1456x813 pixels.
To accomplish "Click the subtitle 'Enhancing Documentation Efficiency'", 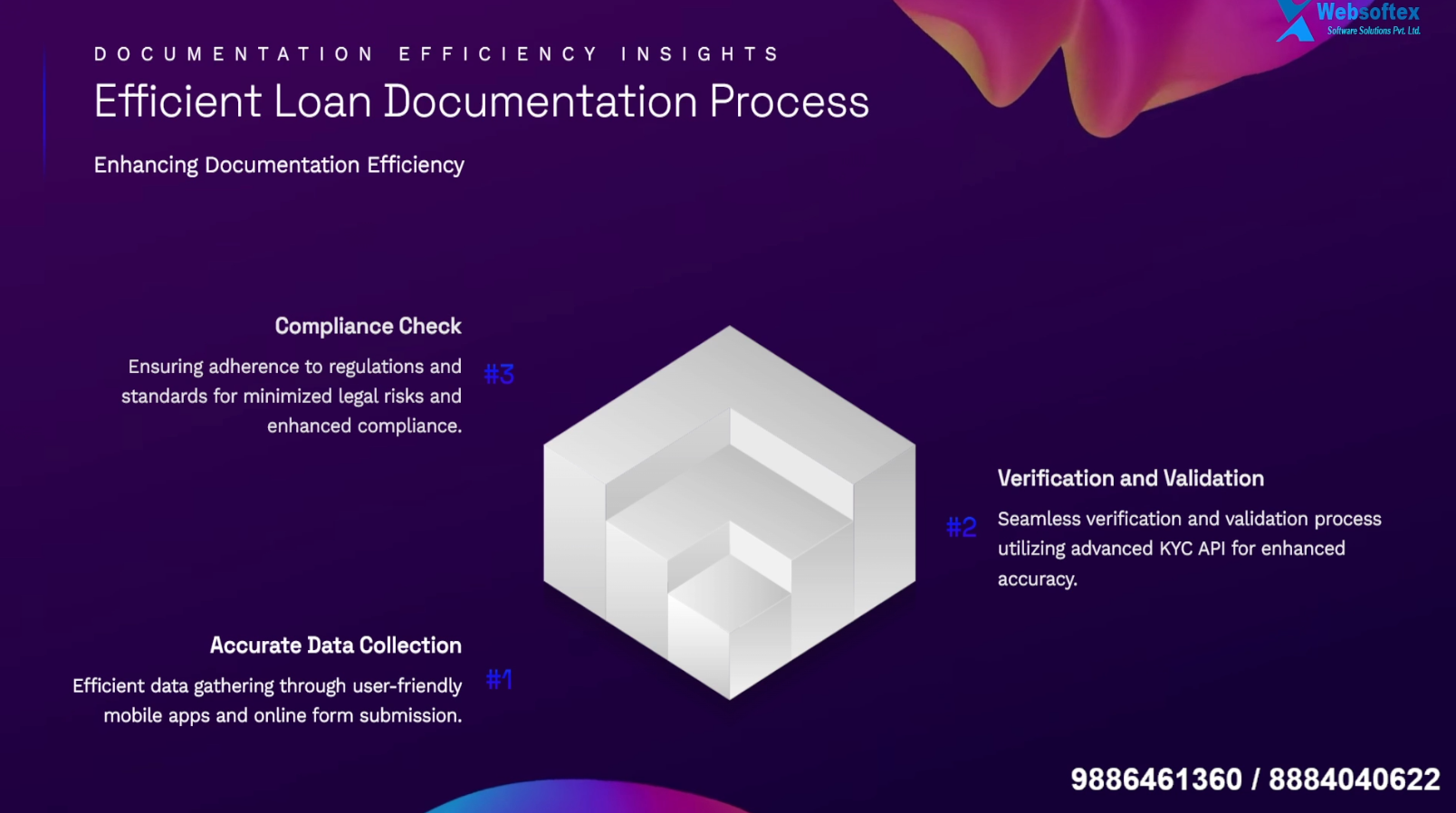I will point(279,166).
